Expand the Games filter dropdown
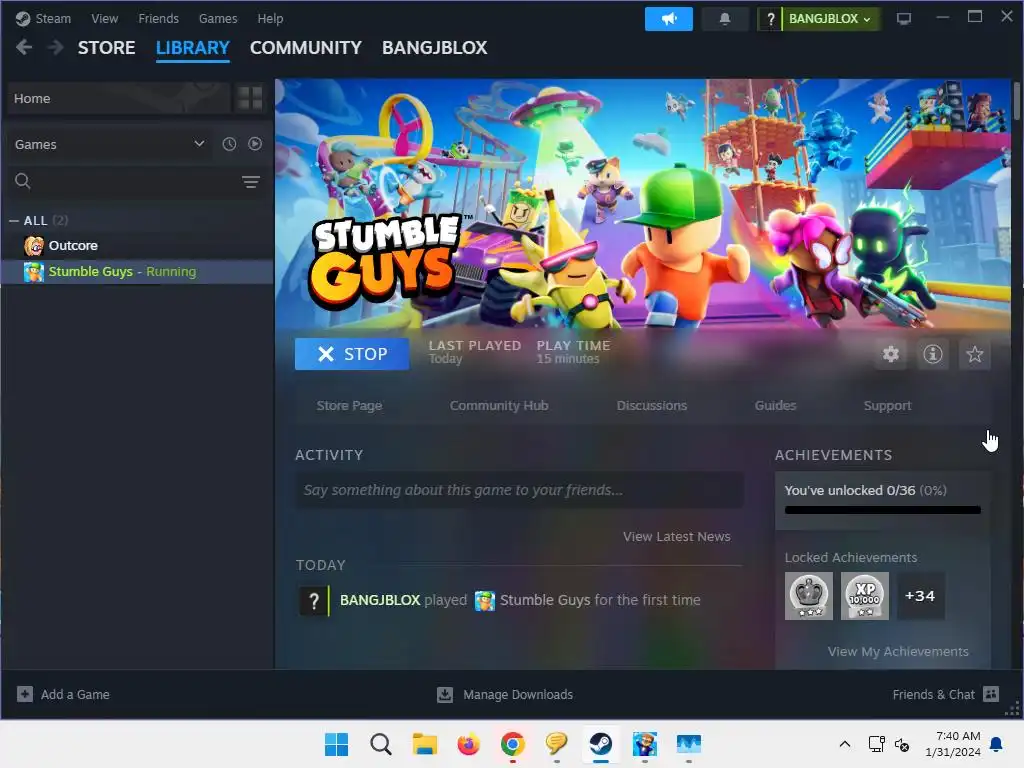Viewport: 1024px width, 768px height. pos(109,144)
